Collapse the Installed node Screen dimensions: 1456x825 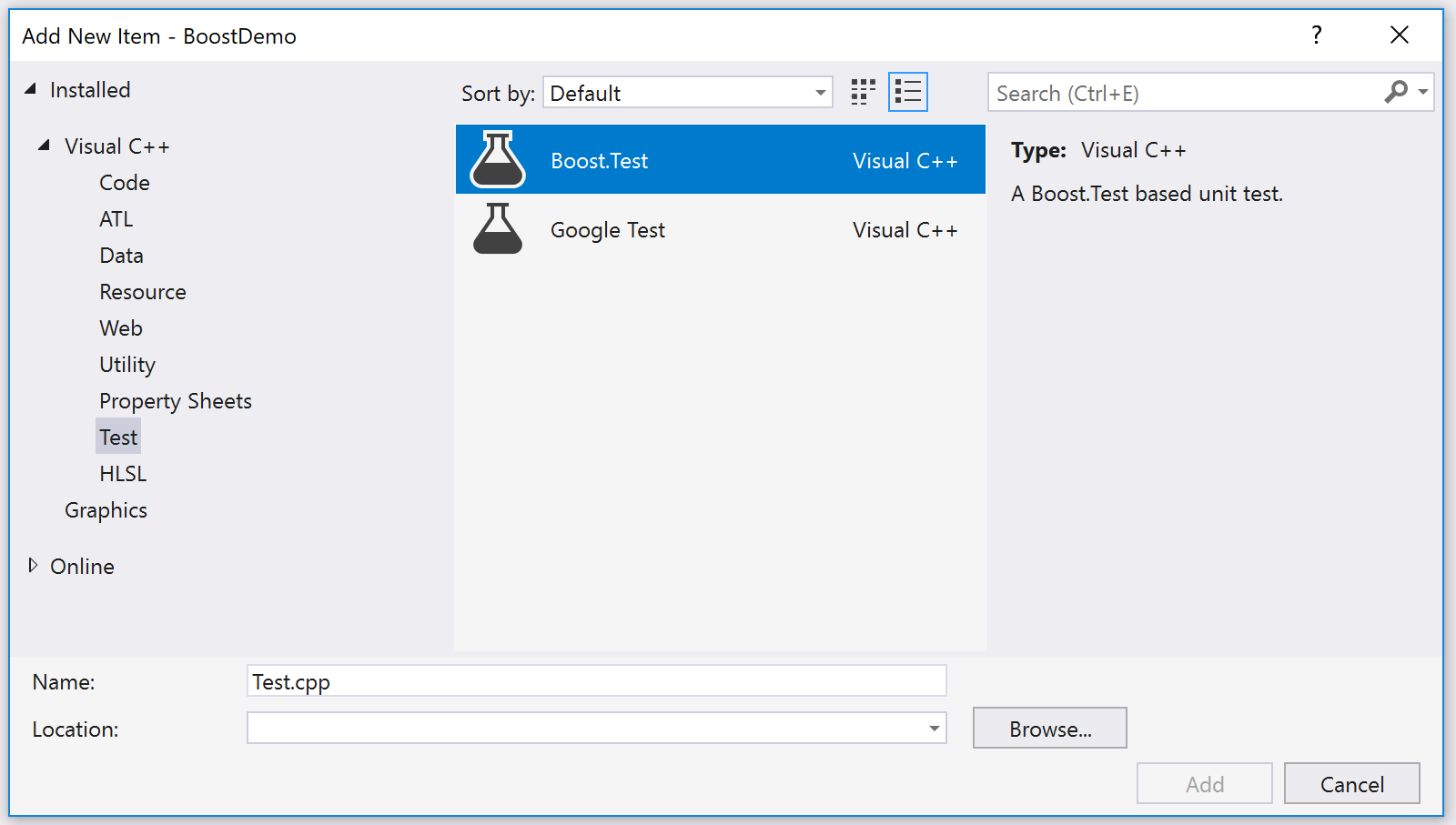point(31,89)
